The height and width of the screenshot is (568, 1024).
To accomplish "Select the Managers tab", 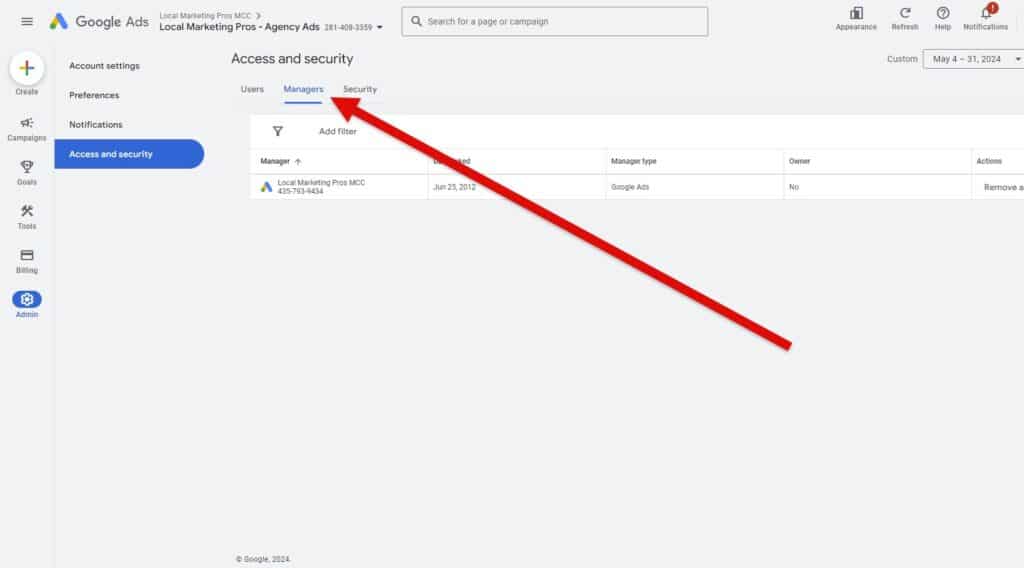I will click(x=303, y=89).
